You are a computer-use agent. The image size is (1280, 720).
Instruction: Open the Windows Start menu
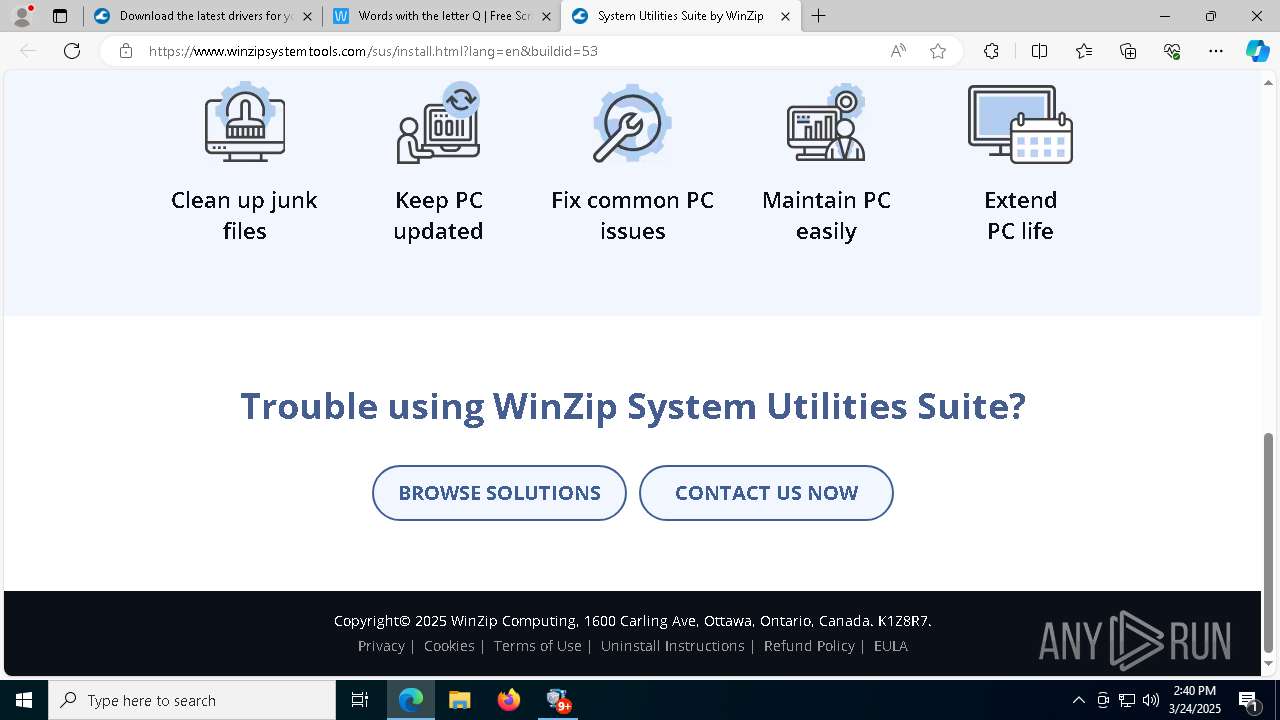[x=24, y=700]
